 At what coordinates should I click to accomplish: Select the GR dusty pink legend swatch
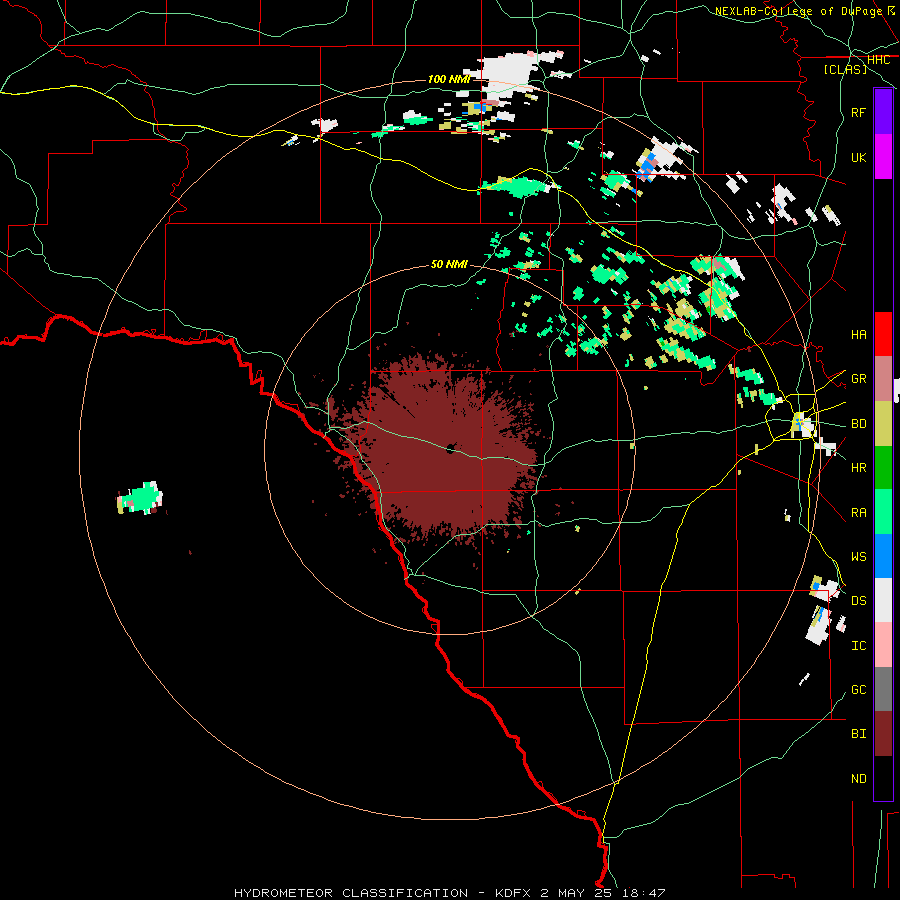pyautogui.click(x=883, y=379)
